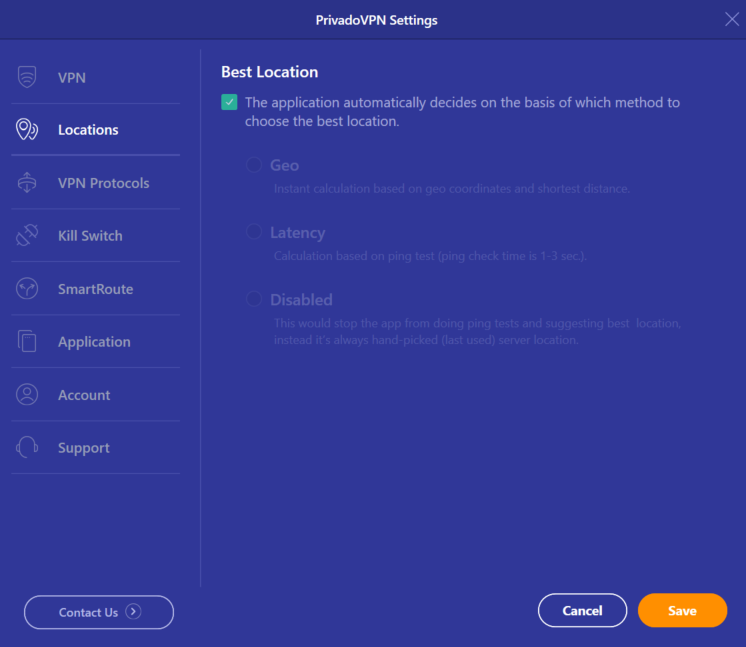This screenshot has height=647, width=746.
Task: Select the Geo radio option
Action: pyautogui.click(x=254, y=165)
